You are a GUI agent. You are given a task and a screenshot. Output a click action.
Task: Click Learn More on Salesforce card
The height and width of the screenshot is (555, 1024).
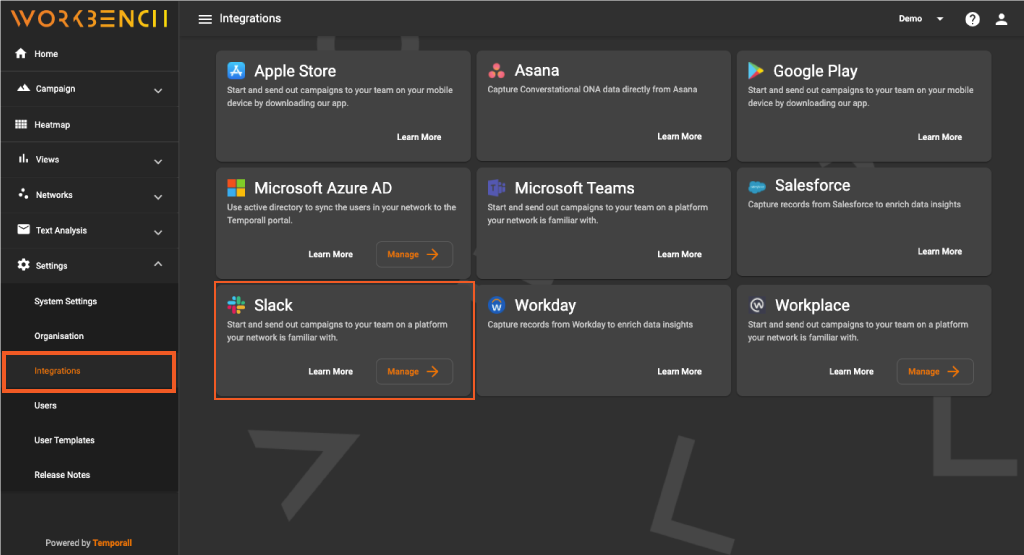[939, 251]
